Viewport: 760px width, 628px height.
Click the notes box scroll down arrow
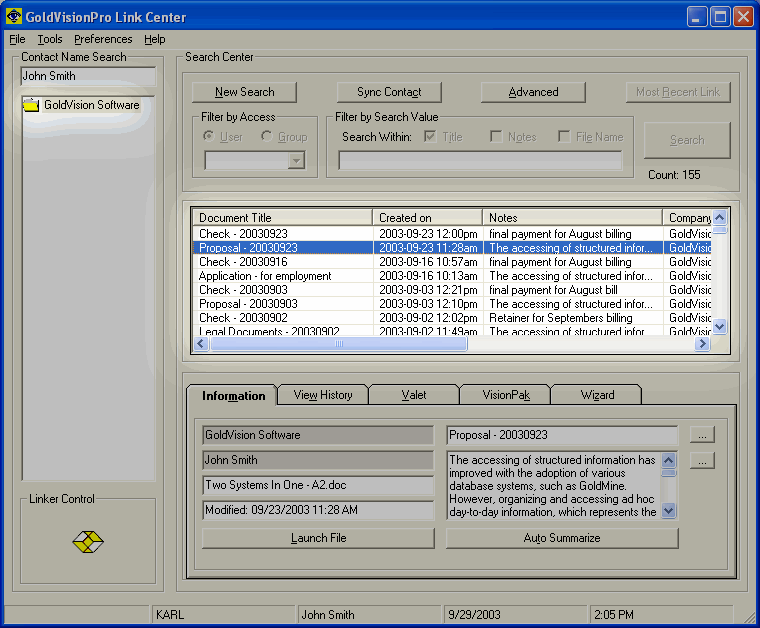point(668,510)
